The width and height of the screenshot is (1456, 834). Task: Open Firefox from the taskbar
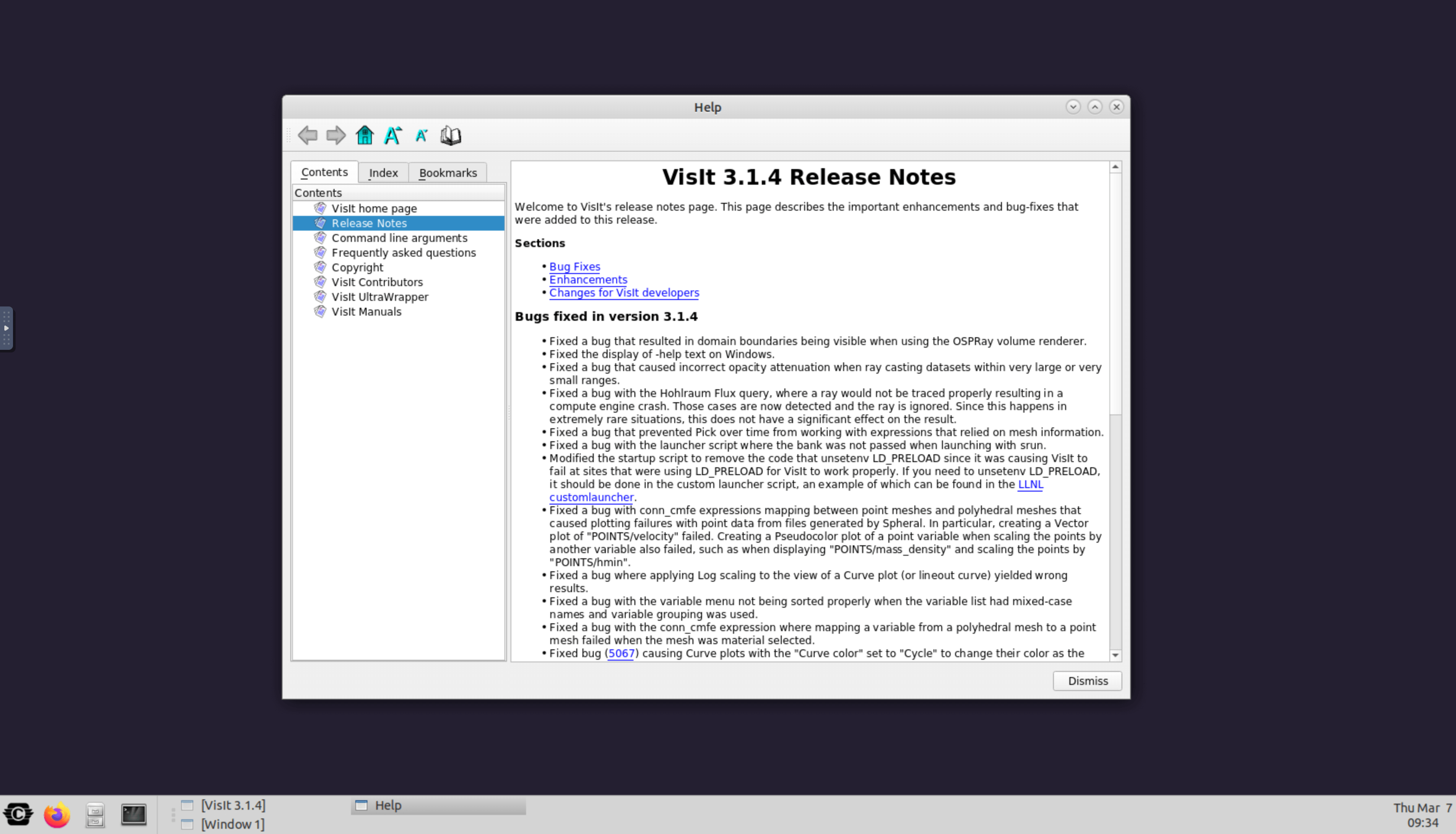click(57, 814)
